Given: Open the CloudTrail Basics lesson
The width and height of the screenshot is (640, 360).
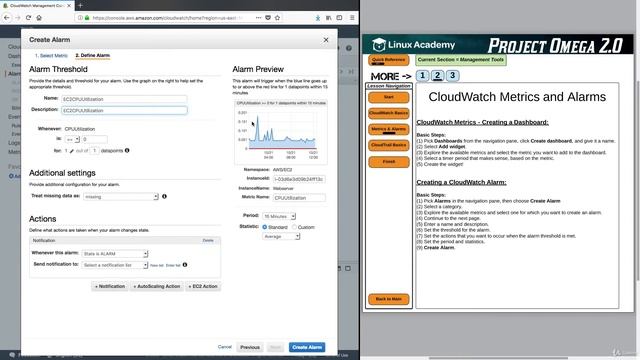Looking at the screenshot, I should coord(389,145).
